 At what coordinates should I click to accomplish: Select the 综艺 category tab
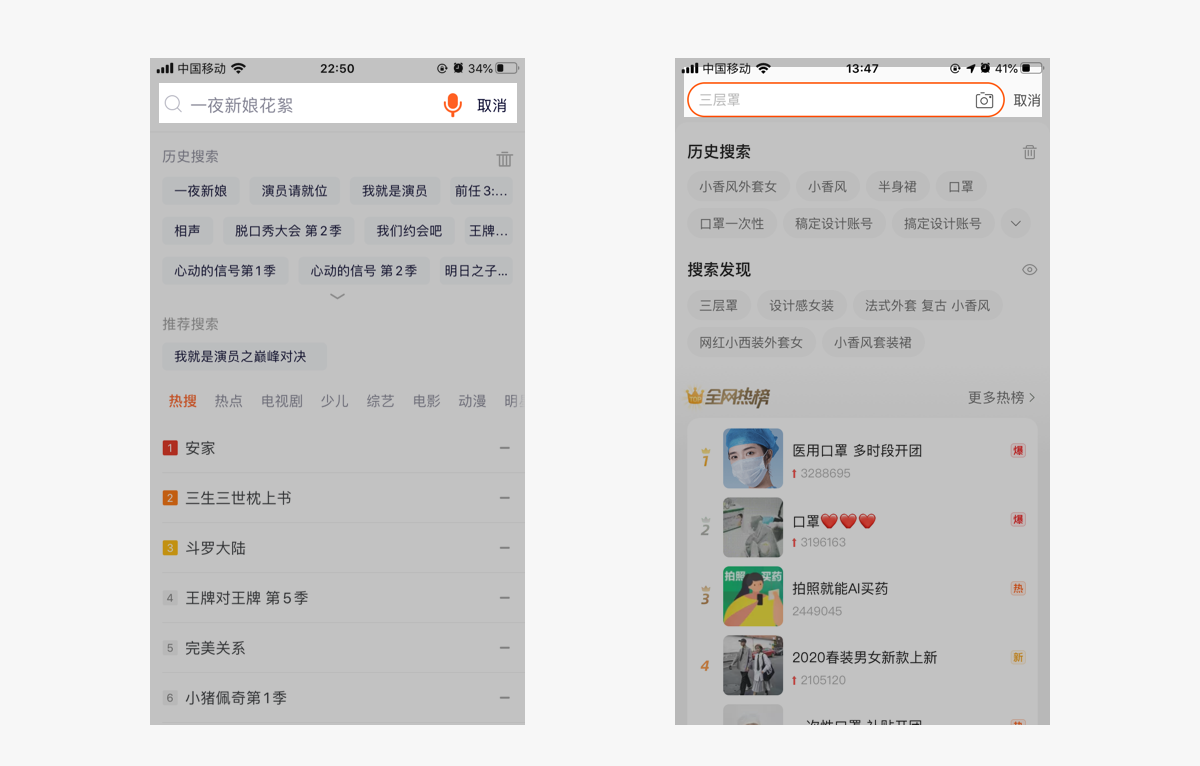click(x=380, y=401)
